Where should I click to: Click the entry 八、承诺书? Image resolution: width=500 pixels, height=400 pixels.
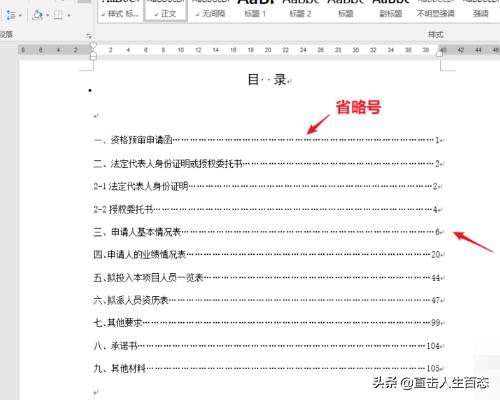[x=115, y=346]
